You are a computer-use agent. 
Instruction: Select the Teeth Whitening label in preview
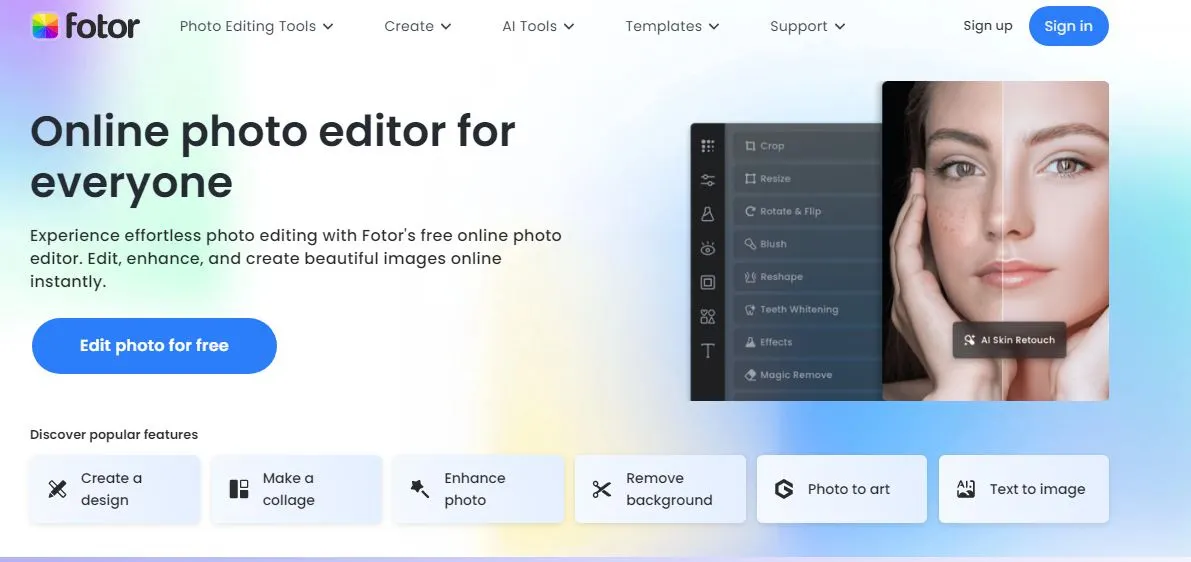click(799, 309)
